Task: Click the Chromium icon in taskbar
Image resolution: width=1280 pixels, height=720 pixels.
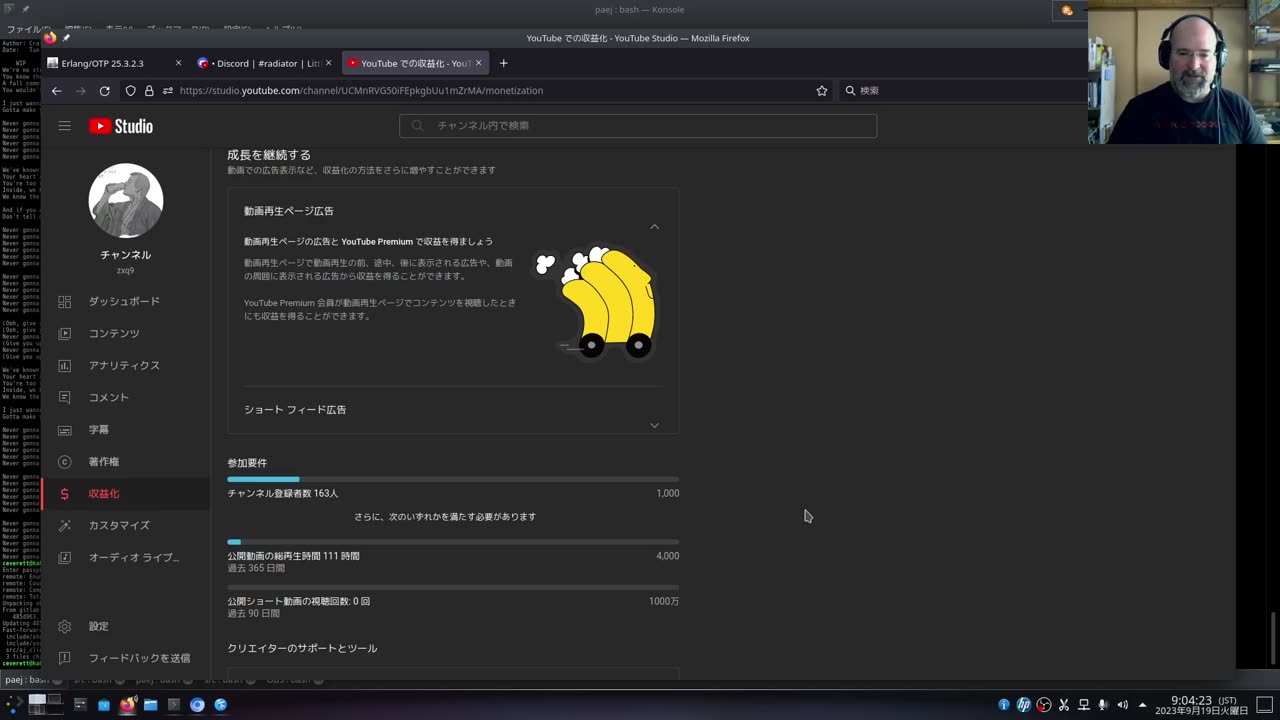Action: 197,704
